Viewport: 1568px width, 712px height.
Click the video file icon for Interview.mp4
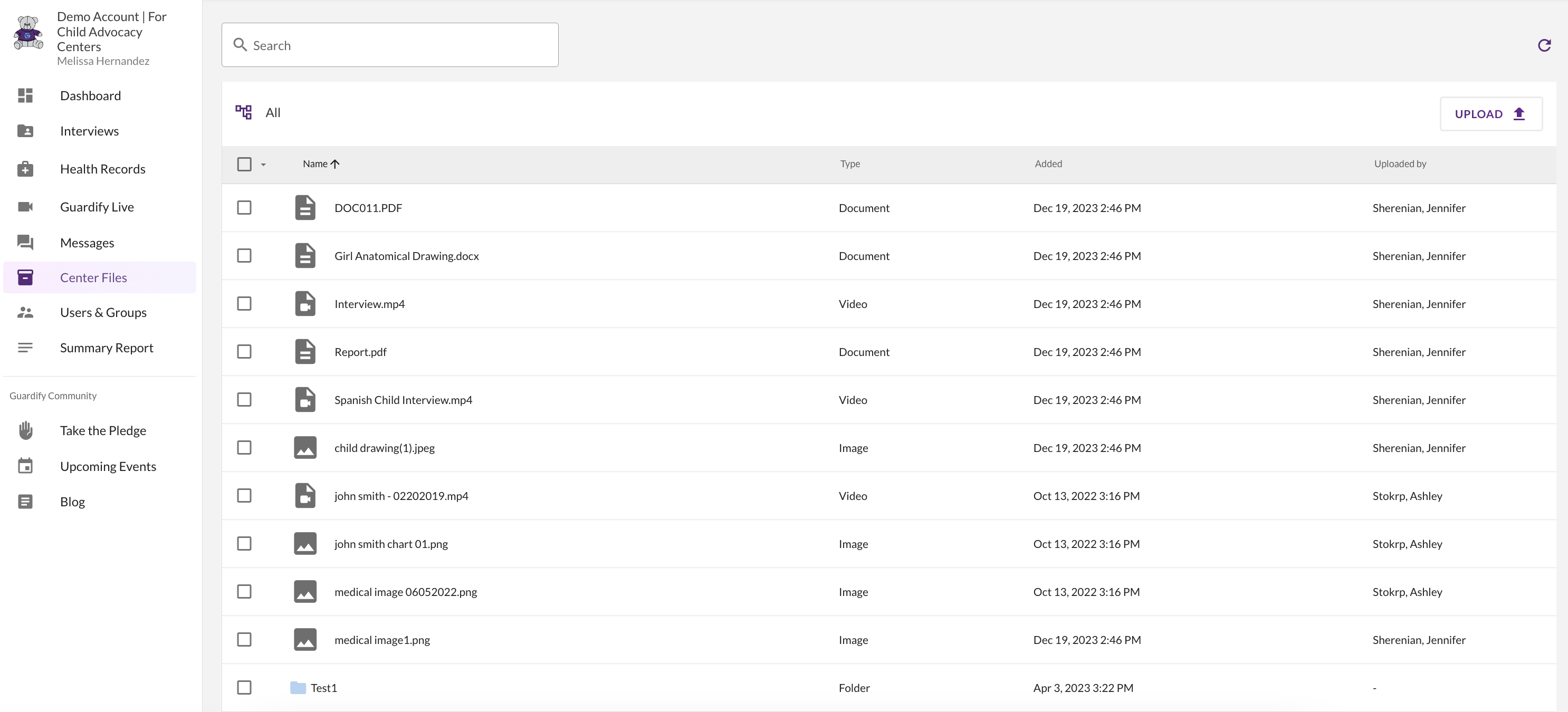click(305, 304)
